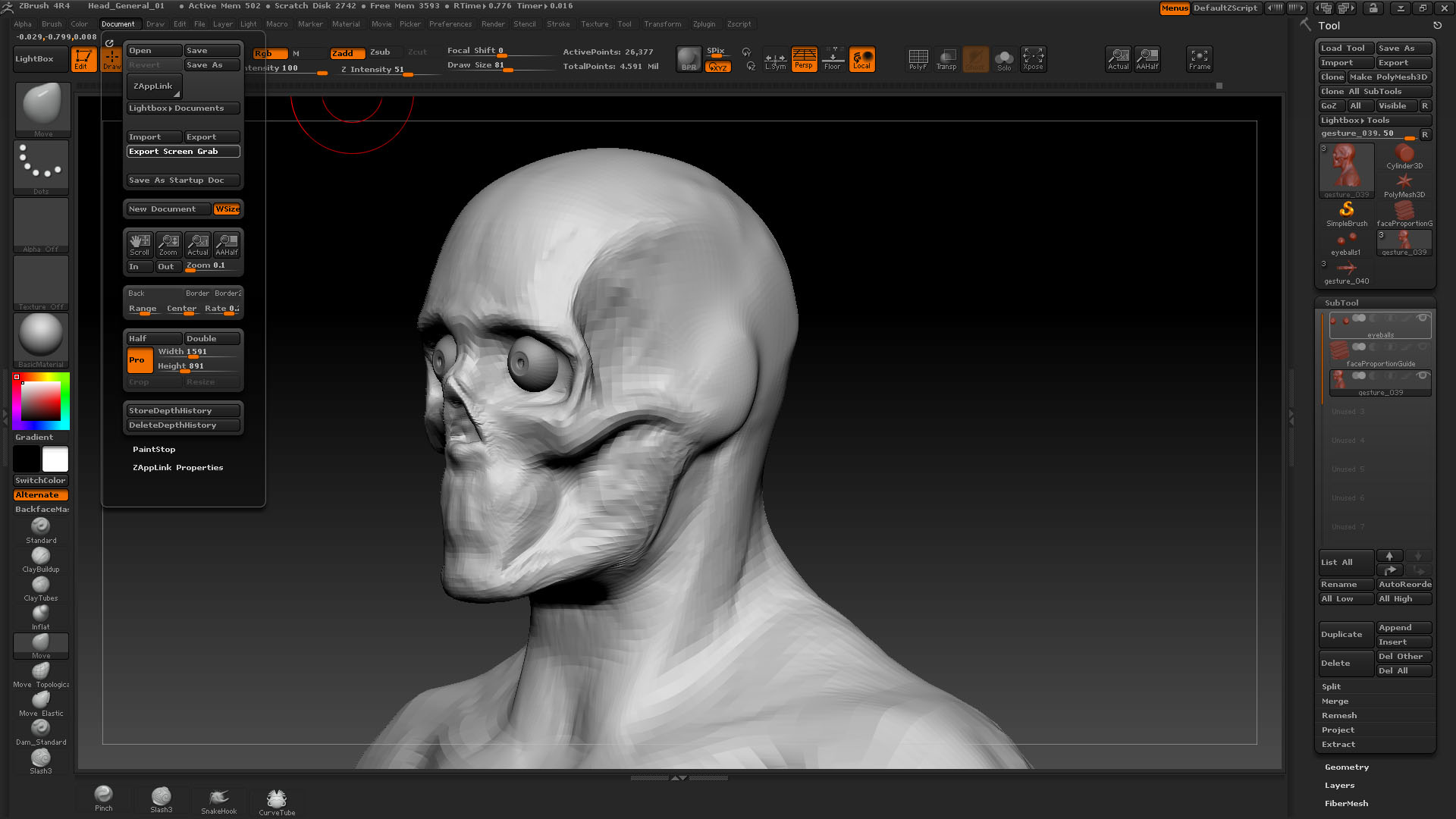Activate Edit mode icon
This screenshot has width=1456, height=819.
coord(82,59)
